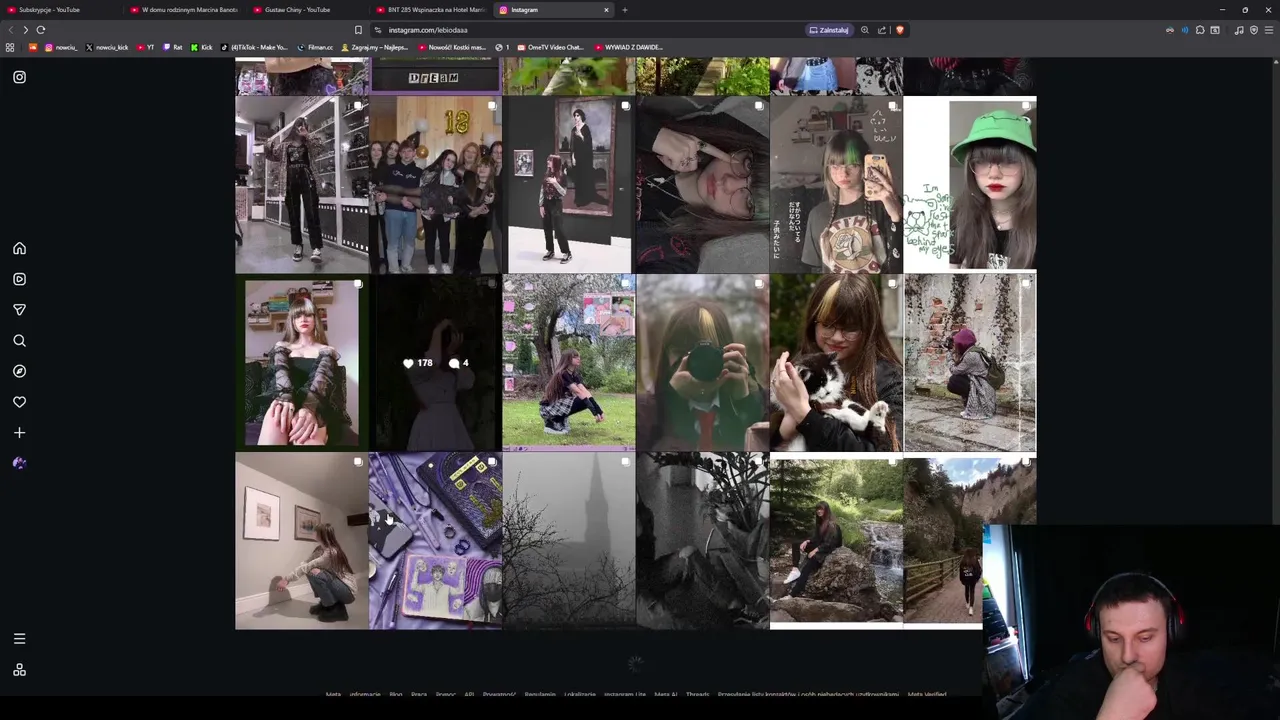Click the zoom magnifier in address bar
This screenshot has width=1280, height=720.
(x=865, y=30)
